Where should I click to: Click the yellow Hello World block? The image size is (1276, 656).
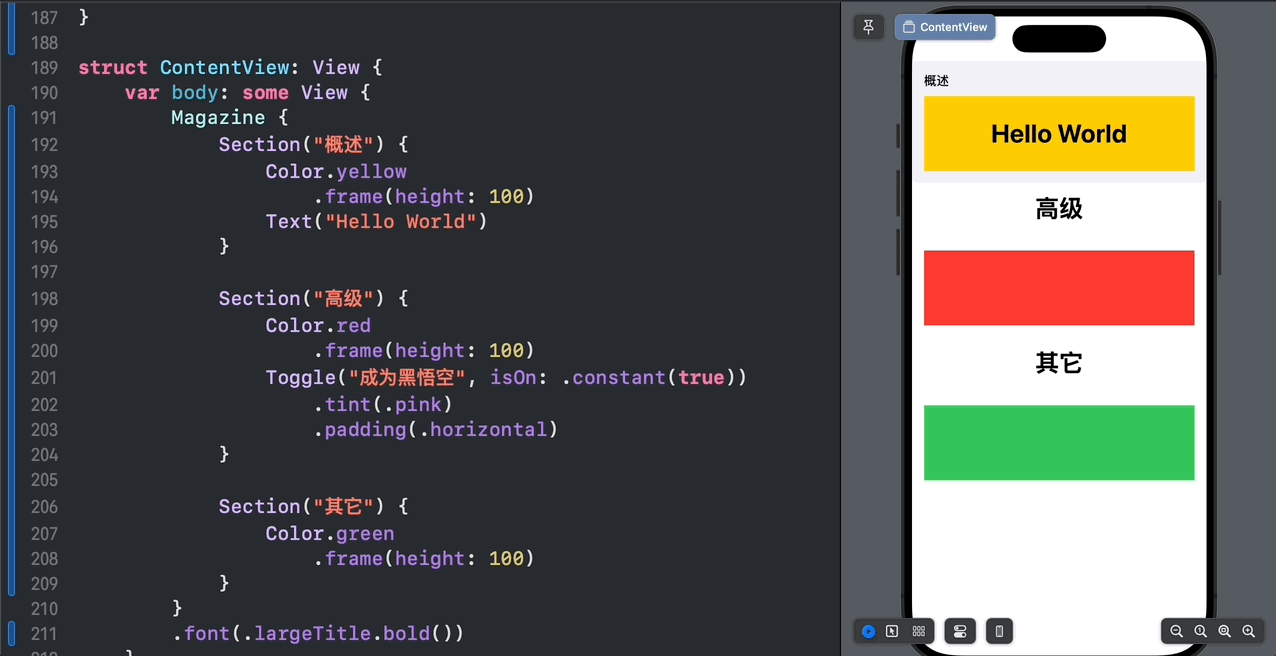[x=1059, y=134]
